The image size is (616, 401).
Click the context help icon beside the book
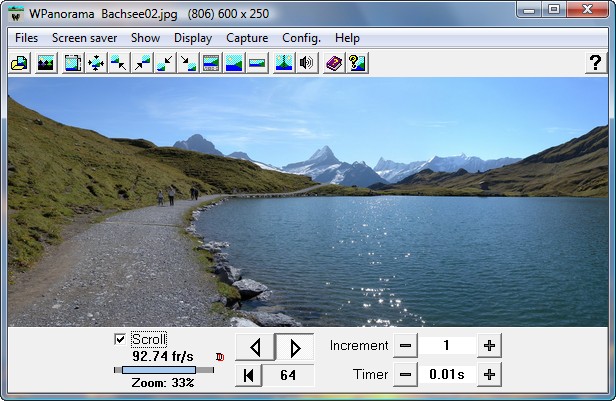pos(357,63)
